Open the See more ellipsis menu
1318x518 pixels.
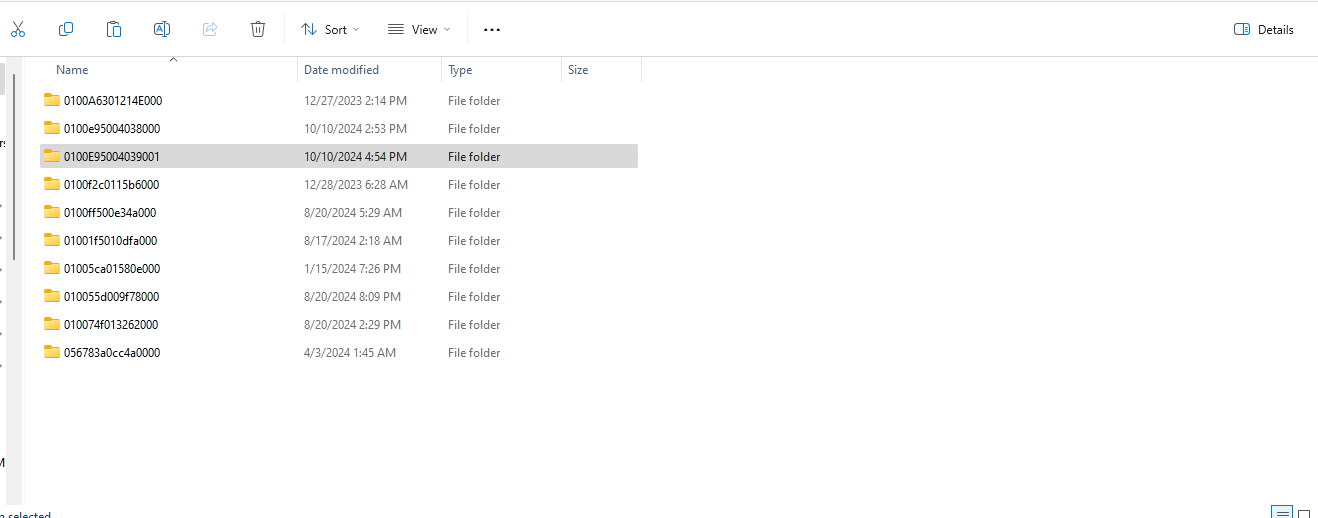pos(491,30)
